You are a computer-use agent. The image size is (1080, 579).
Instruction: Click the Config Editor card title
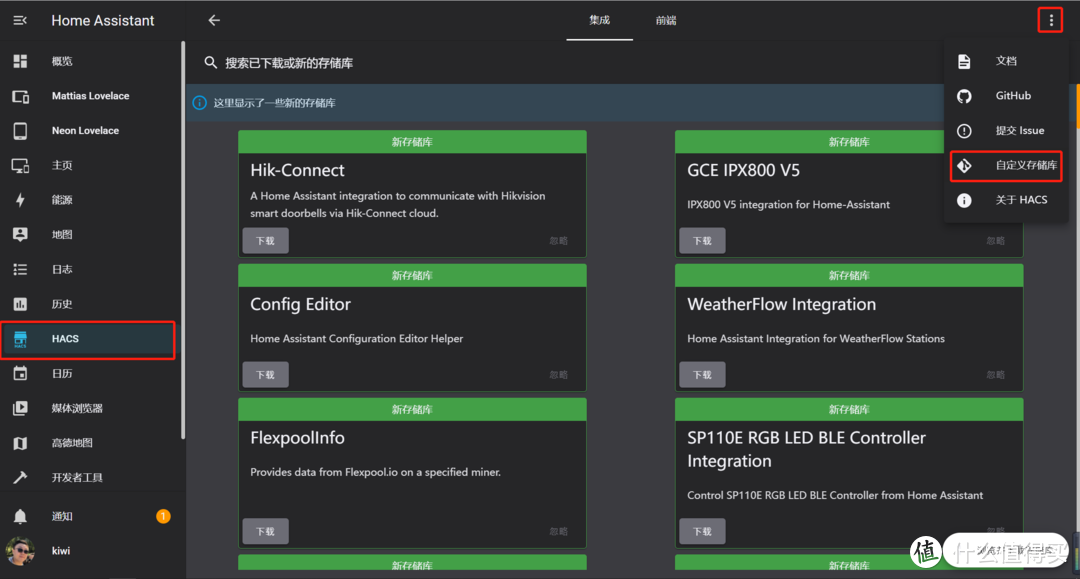(x=300, y=304)
